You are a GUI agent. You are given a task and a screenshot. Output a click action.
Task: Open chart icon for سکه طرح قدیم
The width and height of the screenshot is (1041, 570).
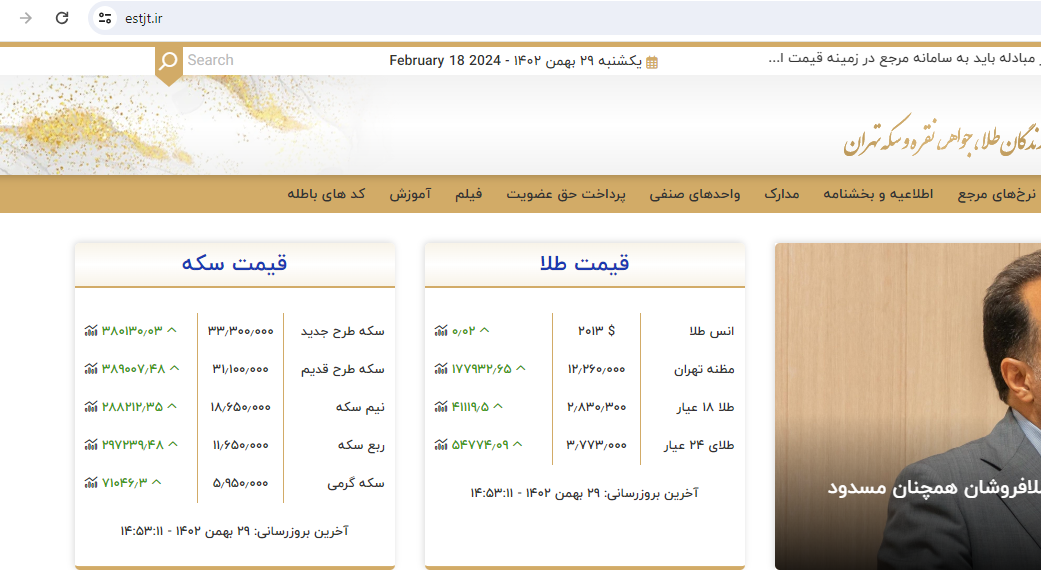point(91,369)
